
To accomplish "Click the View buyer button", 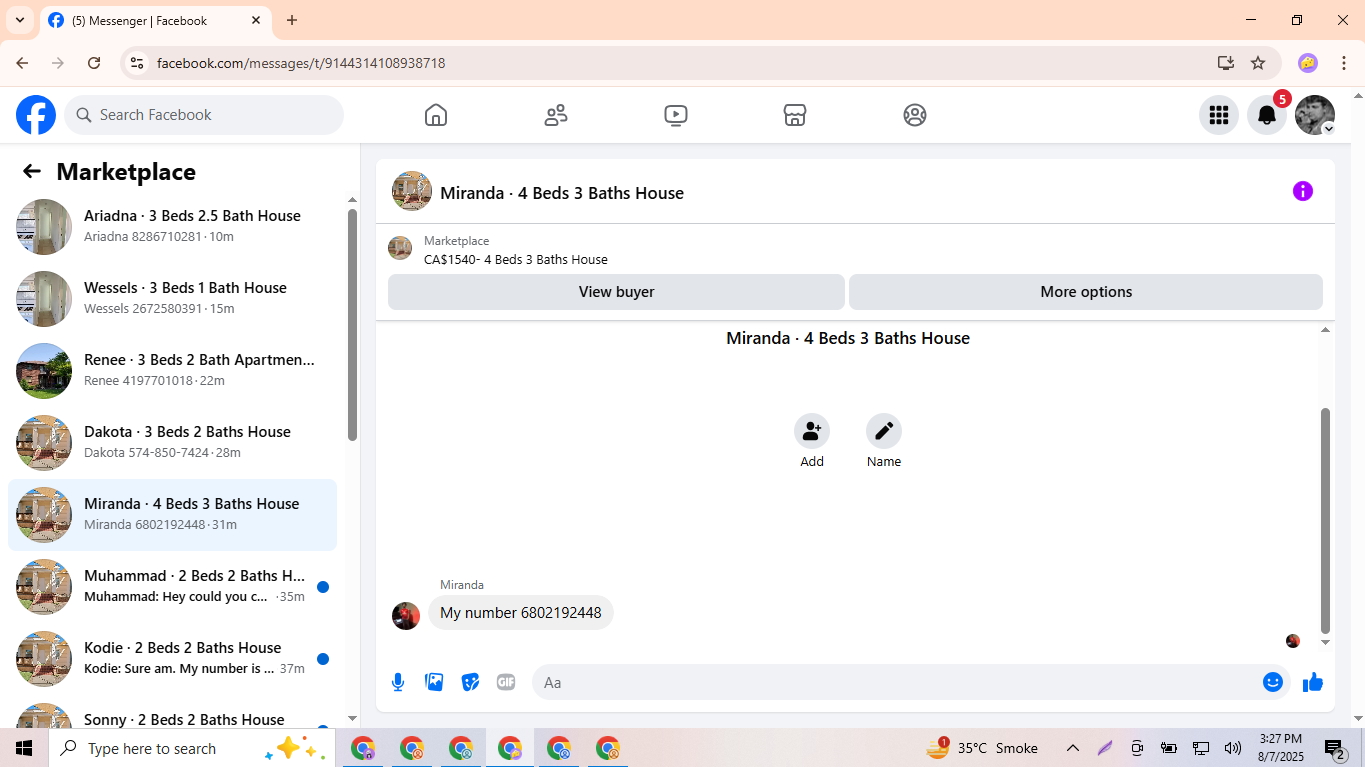I will 616,292.
